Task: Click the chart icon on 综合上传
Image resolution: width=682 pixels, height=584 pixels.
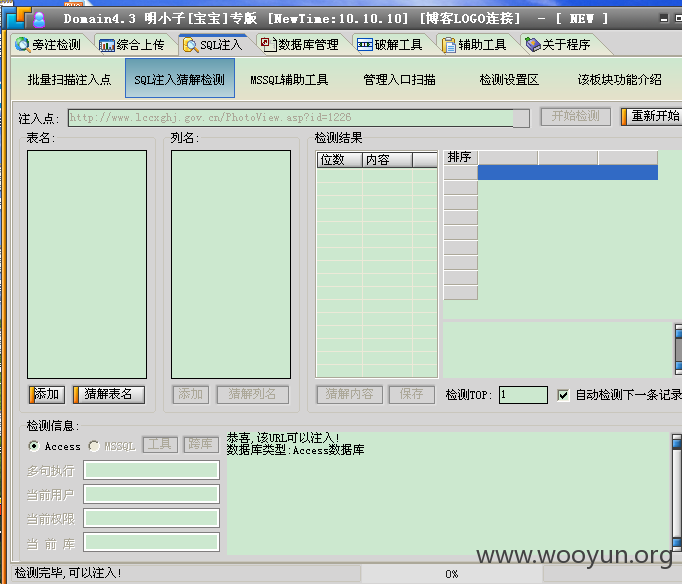Action: [x=107, y=45]
